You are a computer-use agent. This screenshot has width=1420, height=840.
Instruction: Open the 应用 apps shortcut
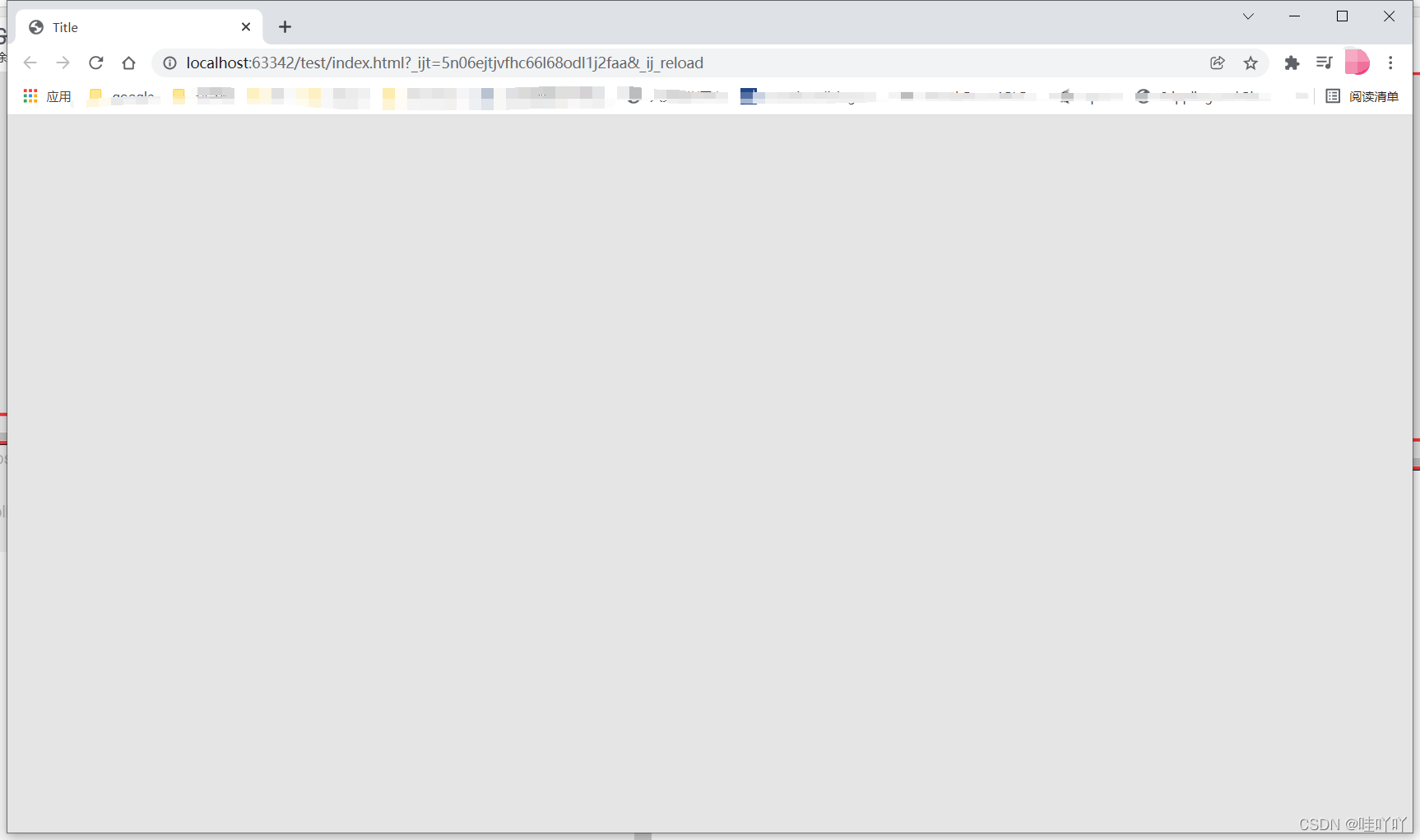click(47, 96)
